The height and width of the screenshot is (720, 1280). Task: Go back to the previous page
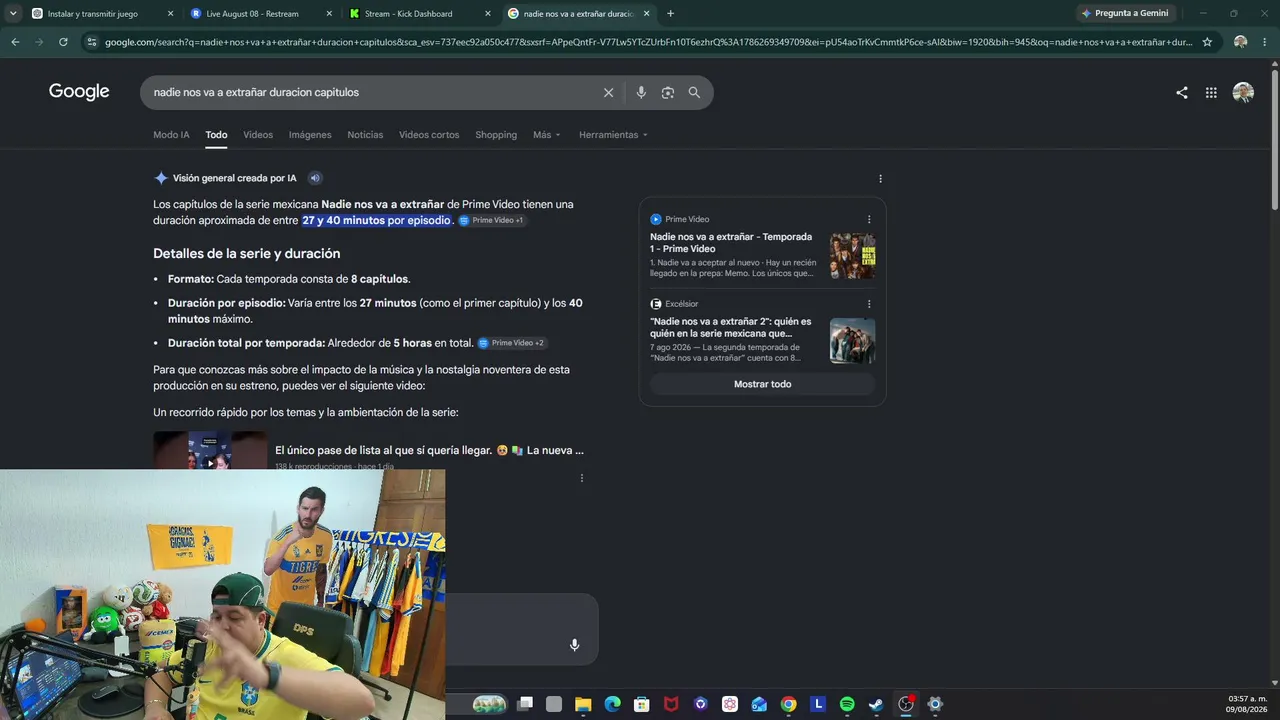point(15,42)
